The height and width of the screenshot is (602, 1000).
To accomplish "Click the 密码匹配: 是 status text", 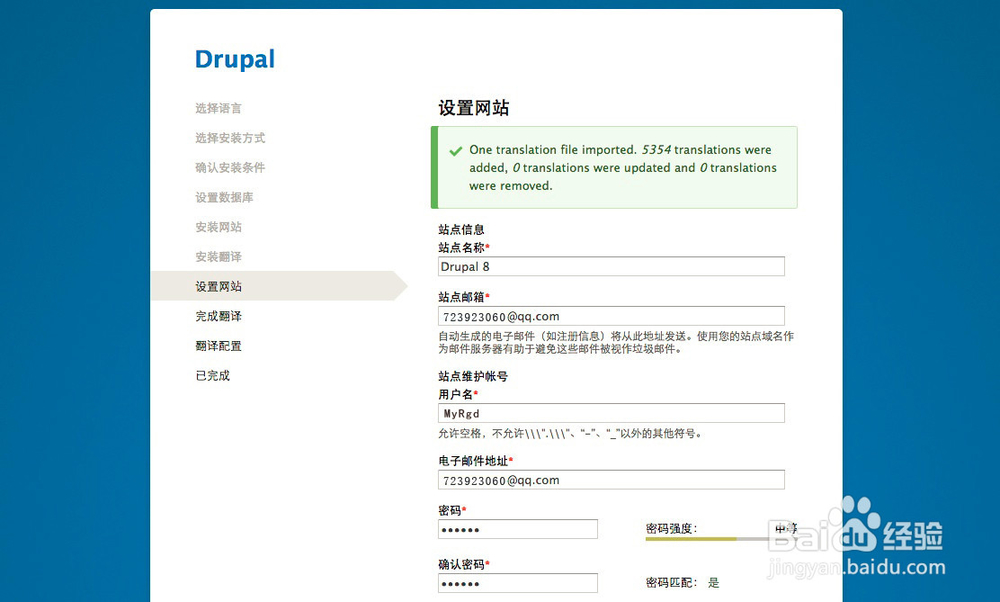I will point(682,583).
